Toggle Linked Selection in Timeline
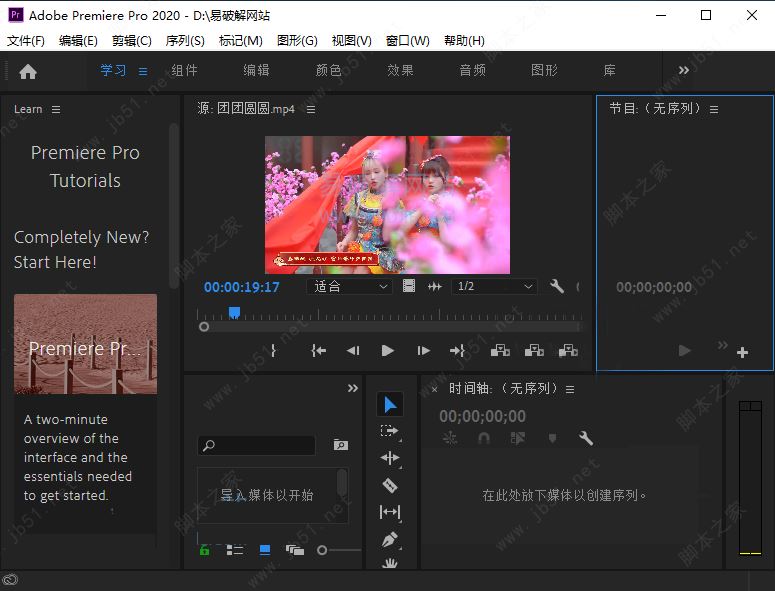The width and height of the screenshot is (775, 591). [517, 438]
